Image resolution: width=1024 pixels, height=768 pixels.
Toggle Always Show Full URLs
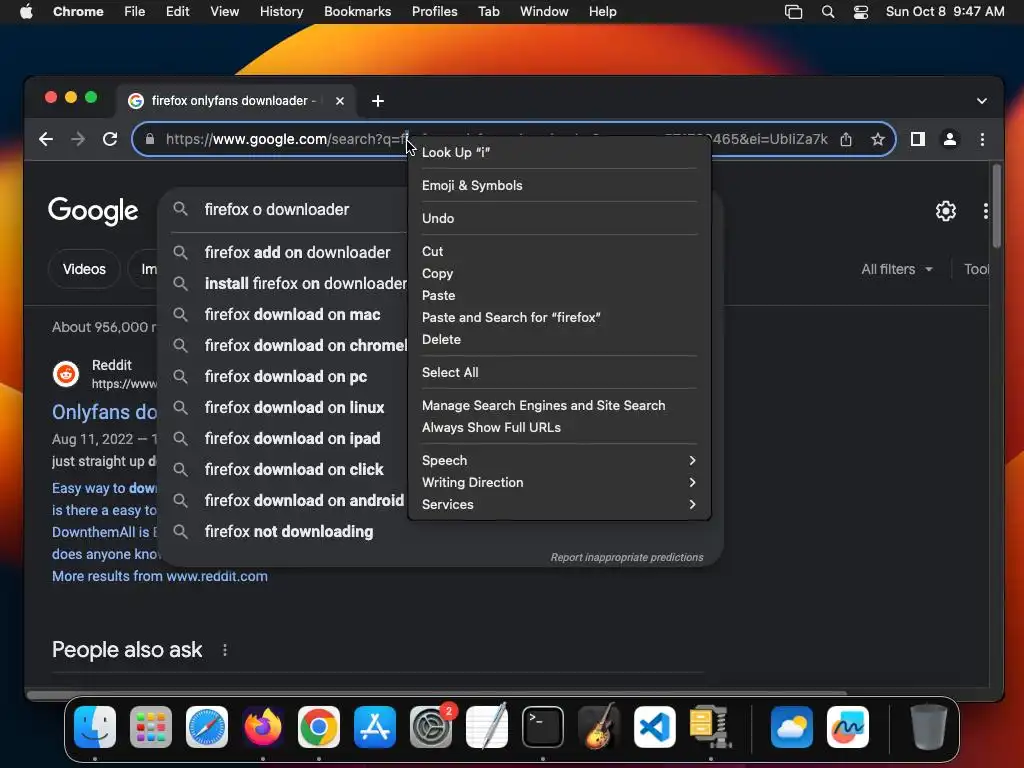[559, 428]
